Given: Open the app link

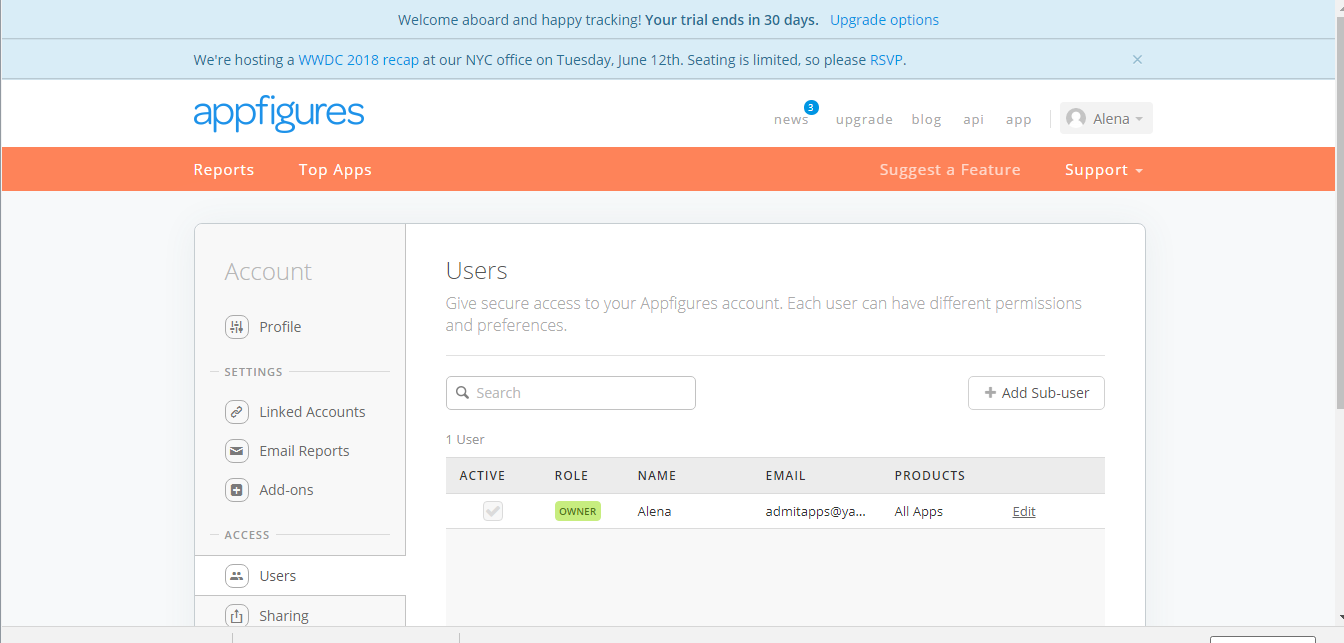Looking at the screenshot, I should [x=1019, y=120].
